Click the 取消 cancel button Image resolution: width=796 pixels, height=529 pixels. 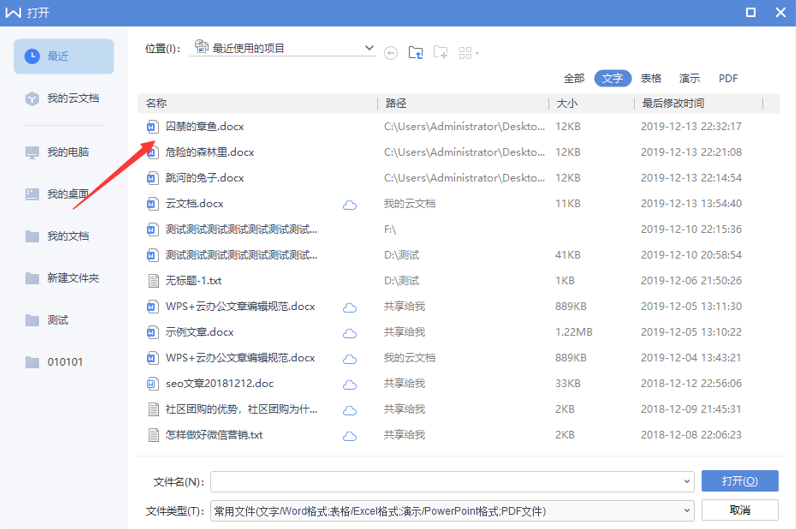pos(740,510)
